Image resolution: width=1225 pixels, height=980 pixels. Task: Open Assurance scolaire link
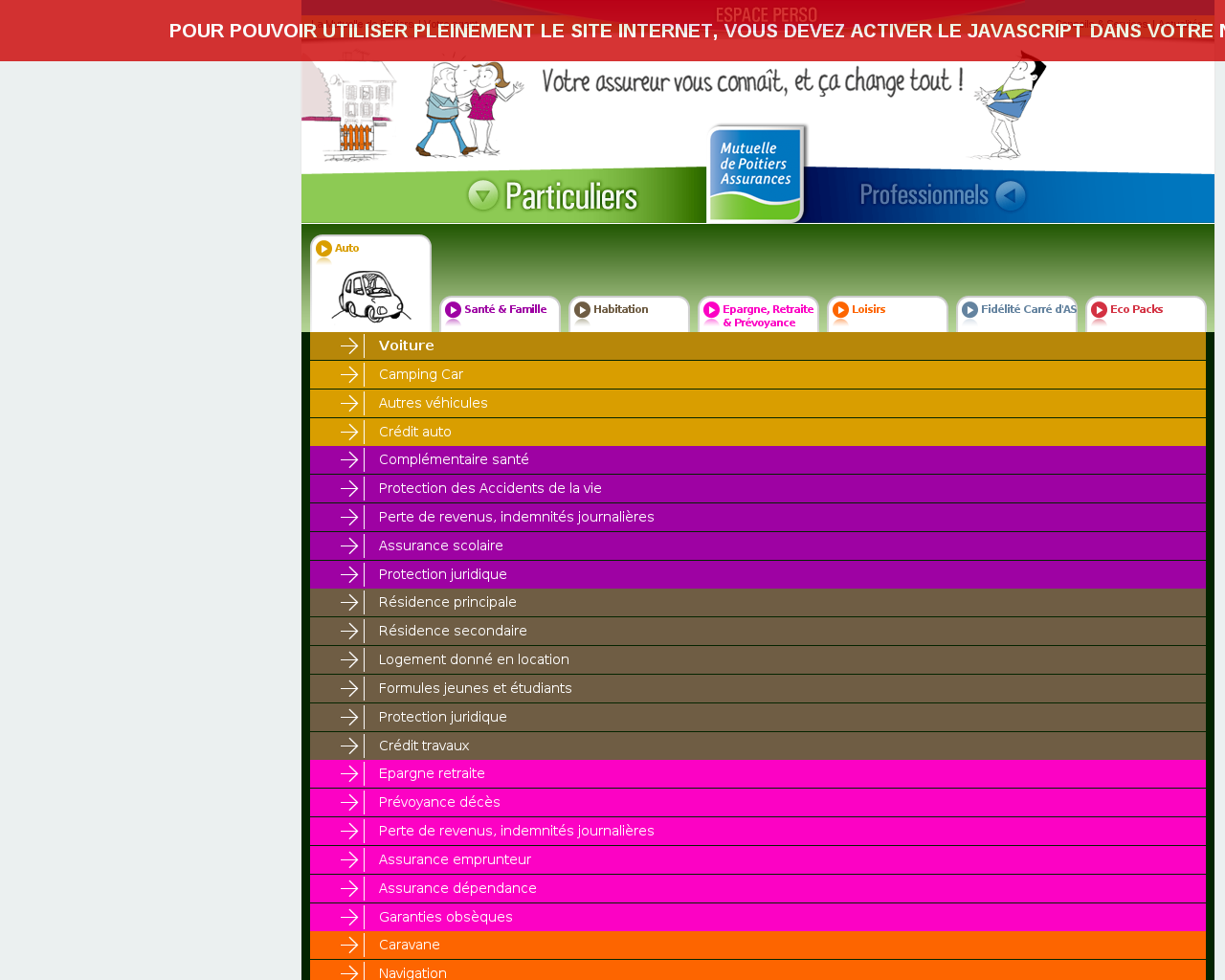click(758, 546)
